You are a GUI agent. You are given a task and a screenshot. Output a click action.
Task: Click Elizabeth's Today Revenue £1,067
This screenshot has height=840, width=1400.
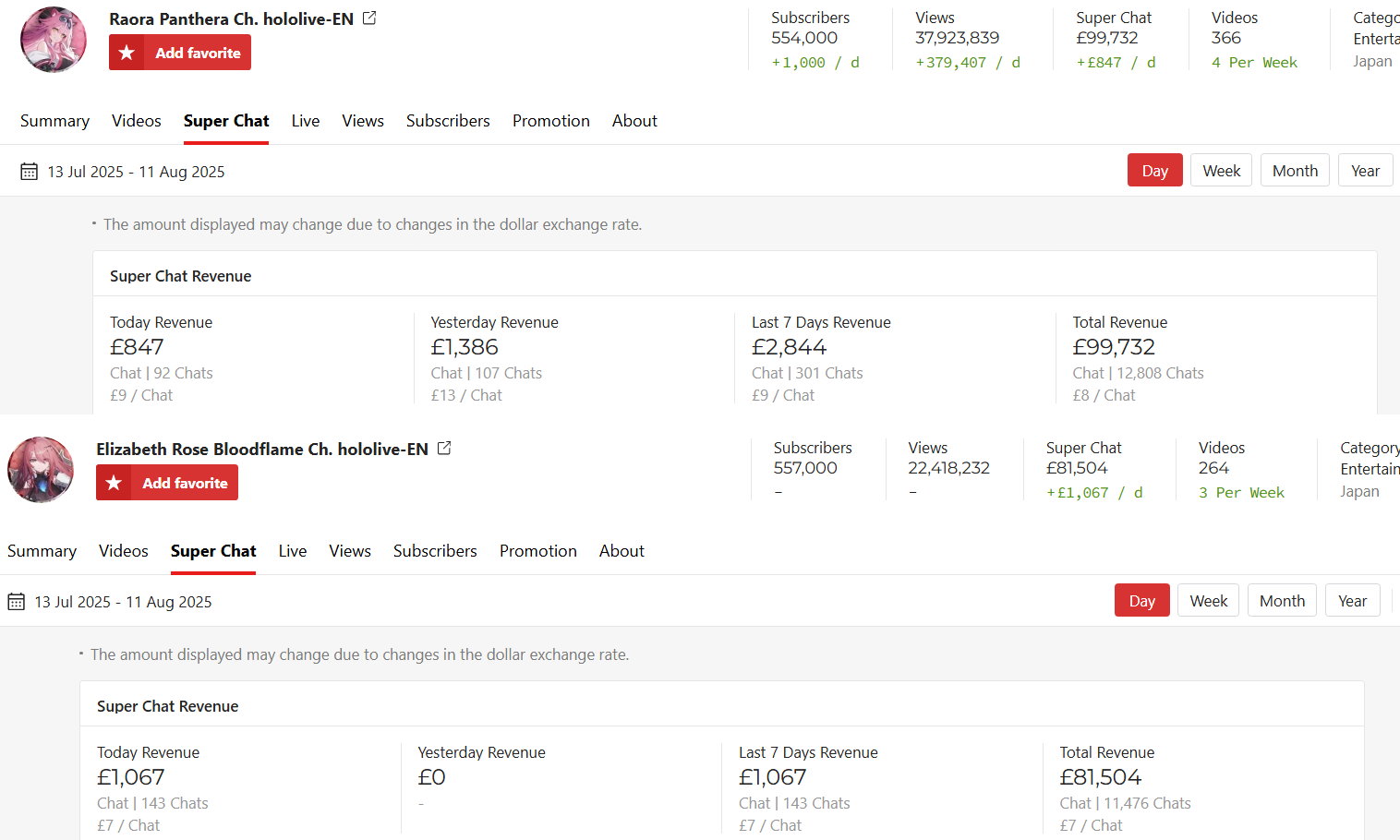point(131,777)
